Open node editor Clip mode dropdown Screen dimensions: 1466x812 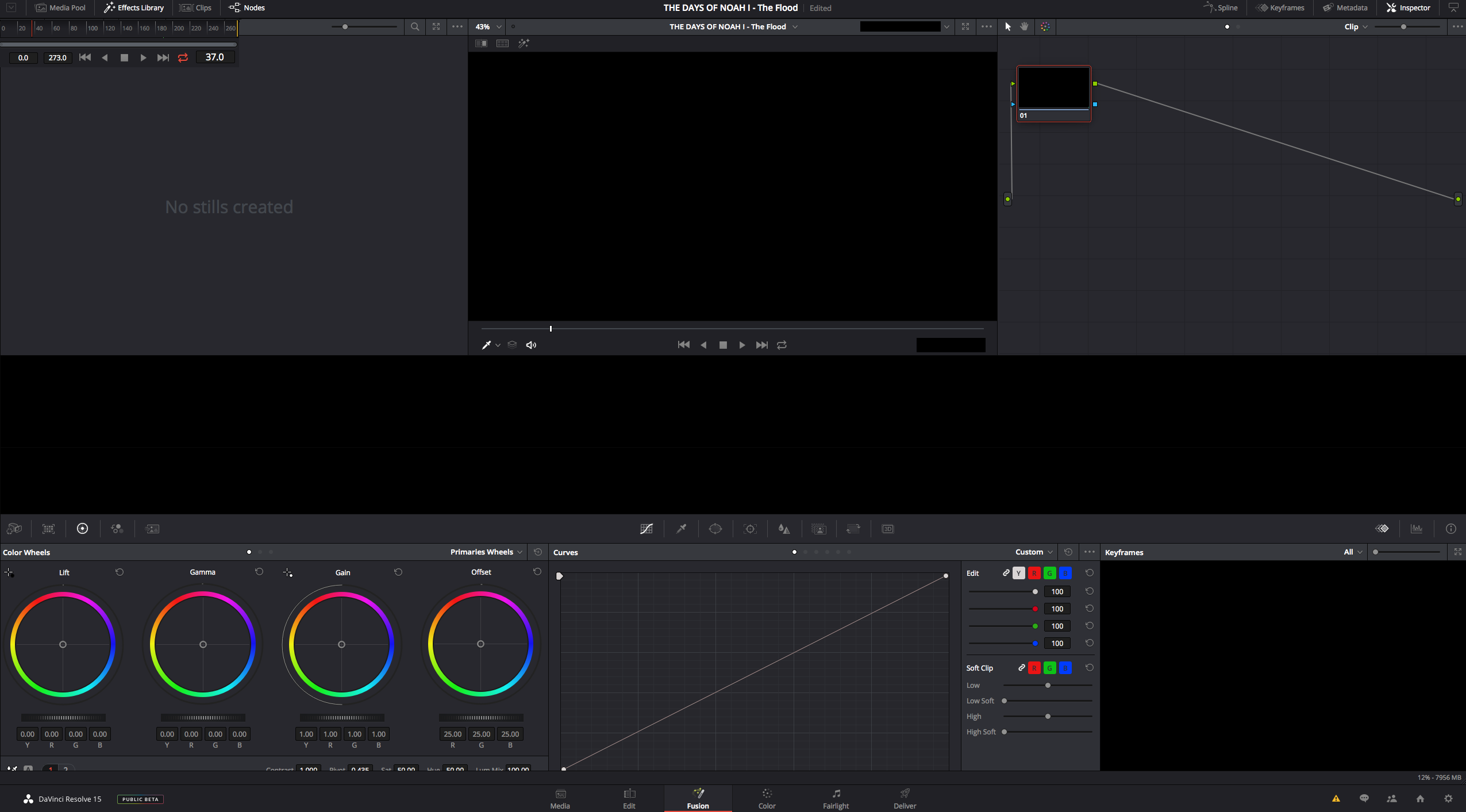[x=1356, y=26]
